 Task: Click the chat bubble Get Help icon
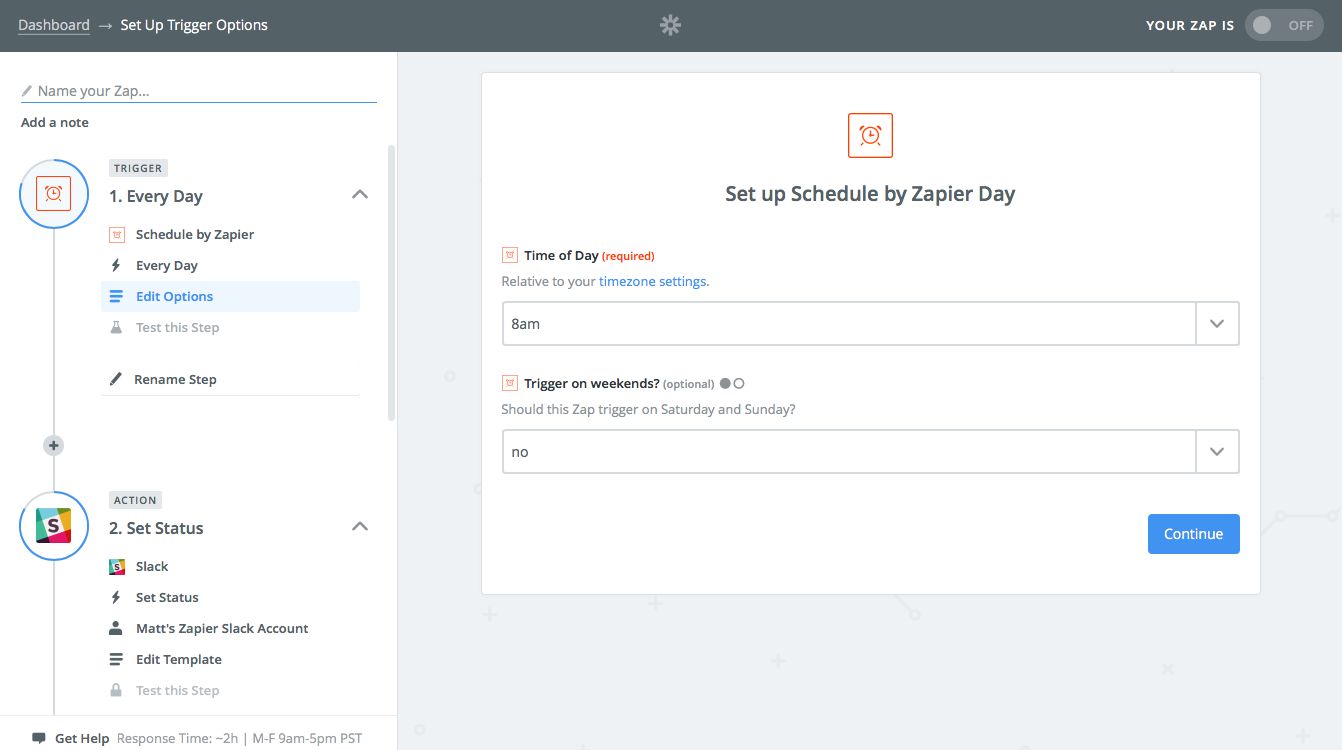point(38,738)
